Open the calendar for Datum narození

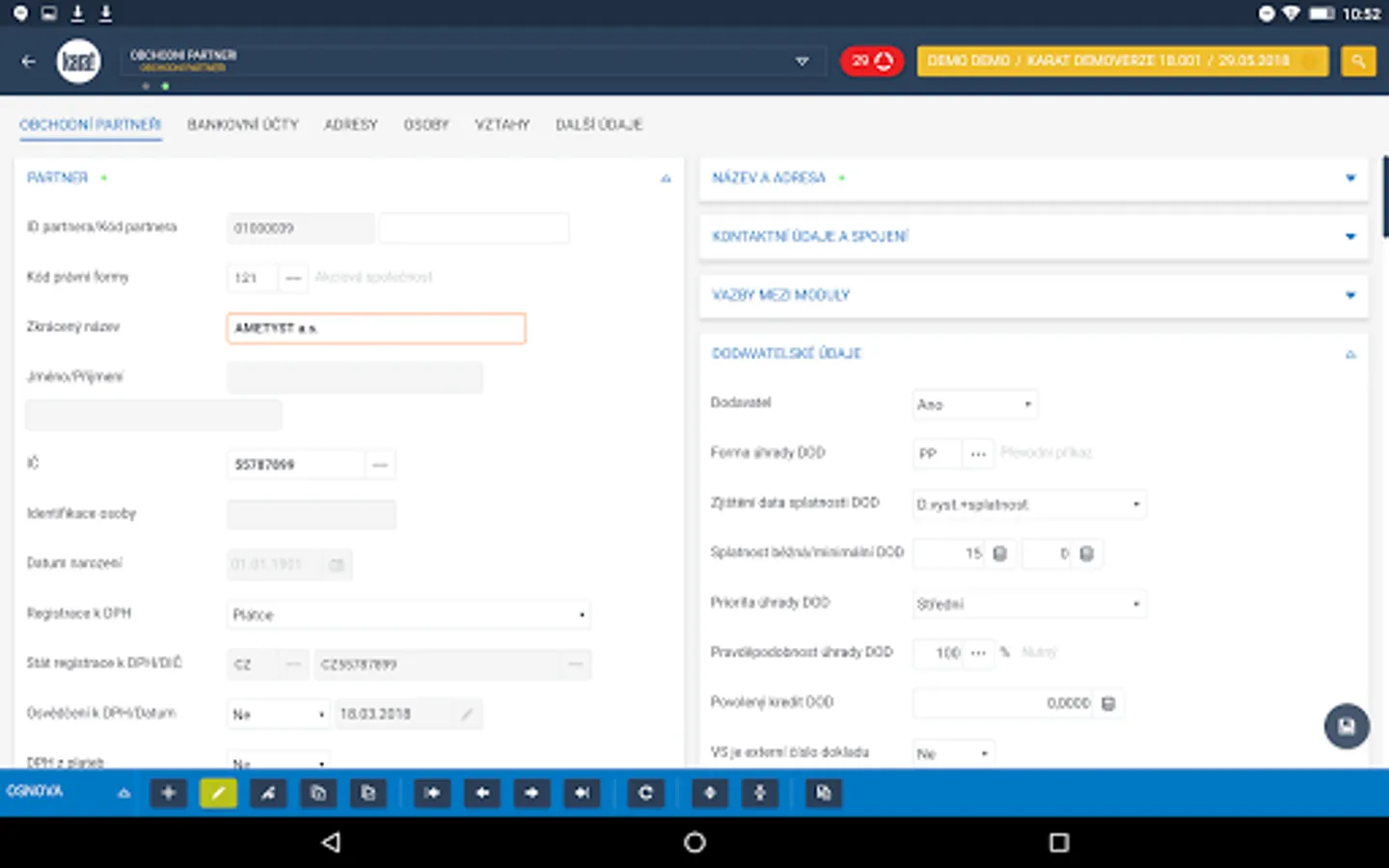coord(336,564)
